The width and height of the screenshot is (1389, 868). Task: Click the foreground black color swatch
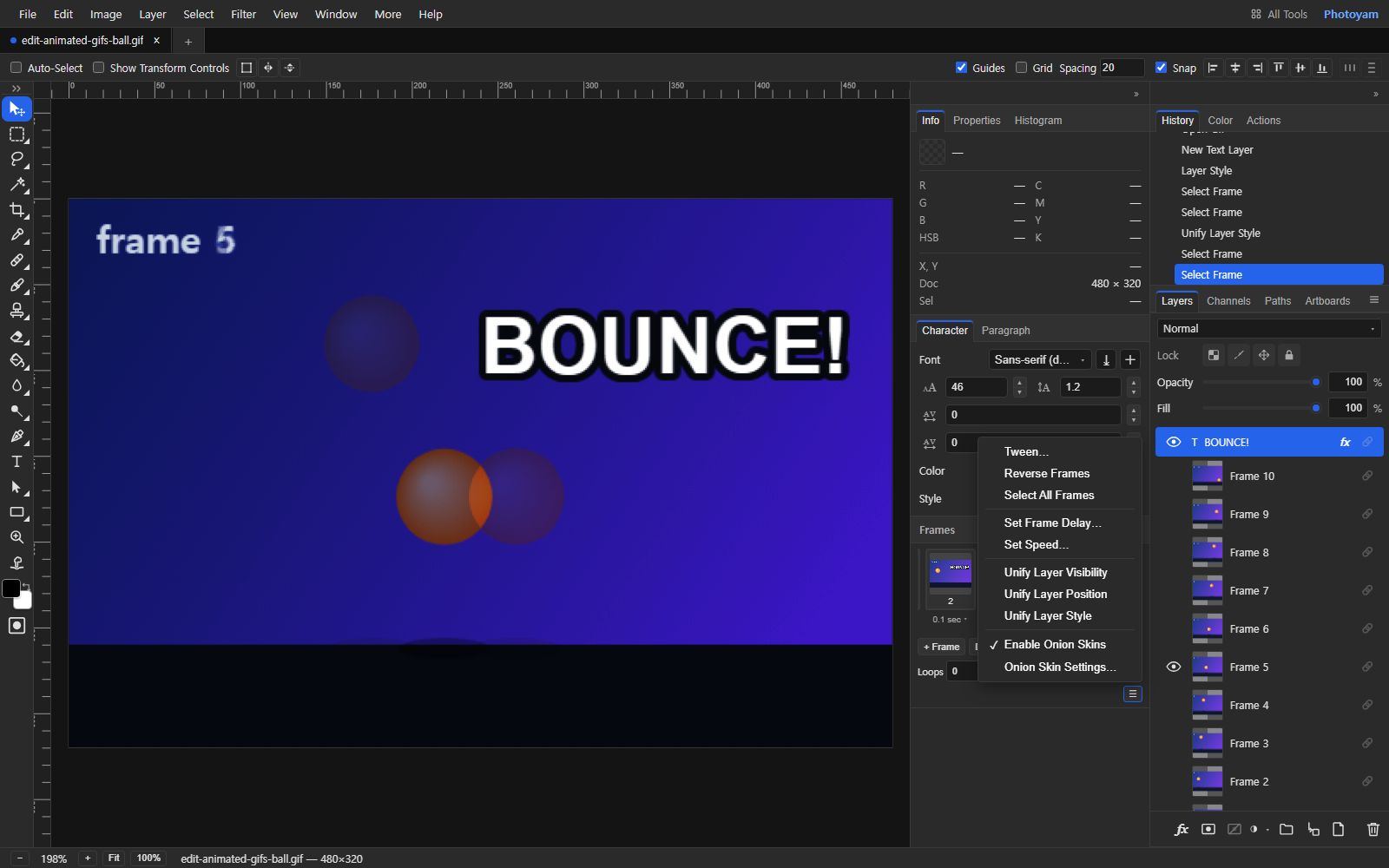pos(11,589)
